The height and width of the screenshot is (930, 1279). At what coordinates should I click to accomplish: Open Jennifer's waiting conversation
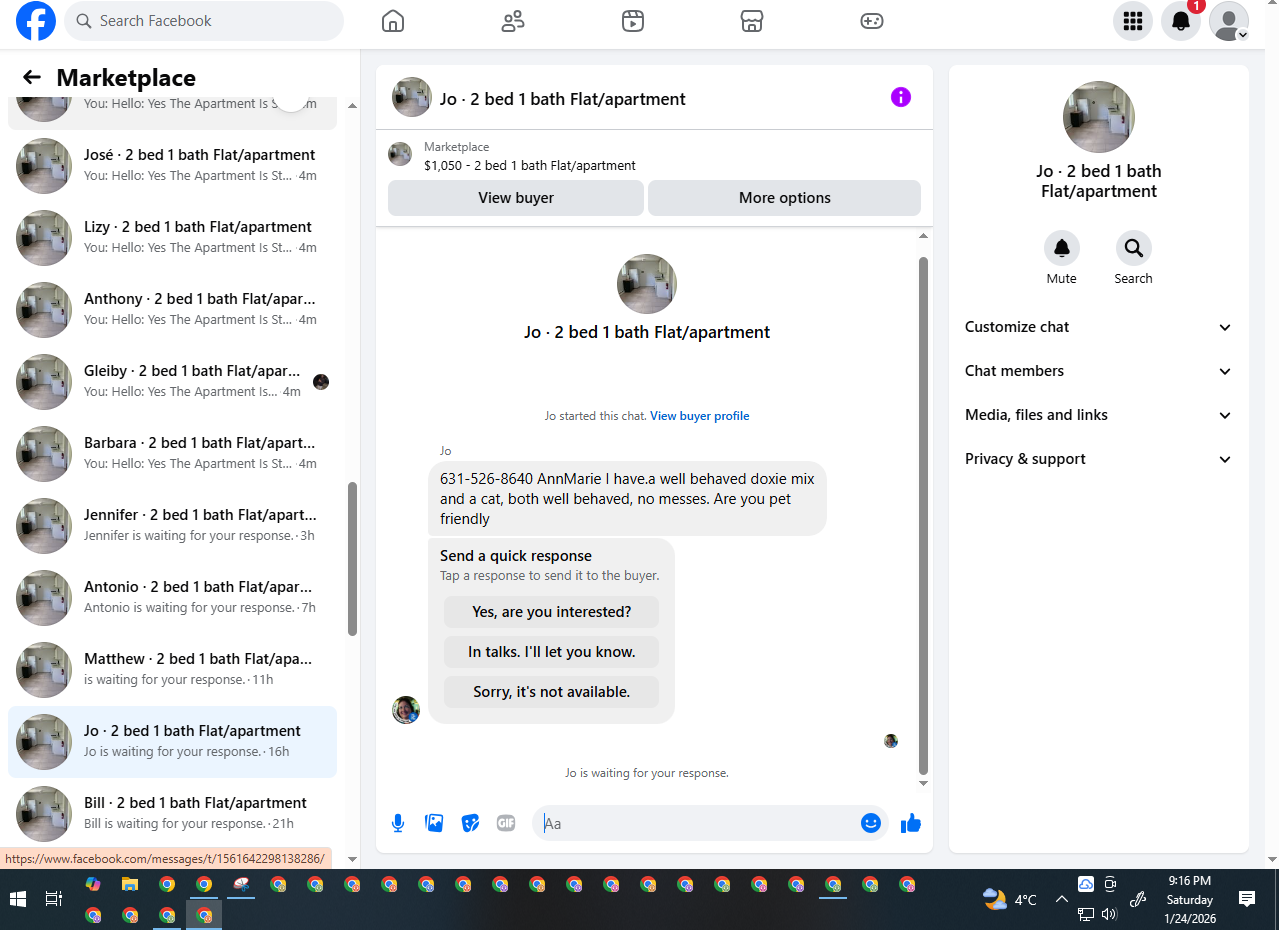(173, 526)
